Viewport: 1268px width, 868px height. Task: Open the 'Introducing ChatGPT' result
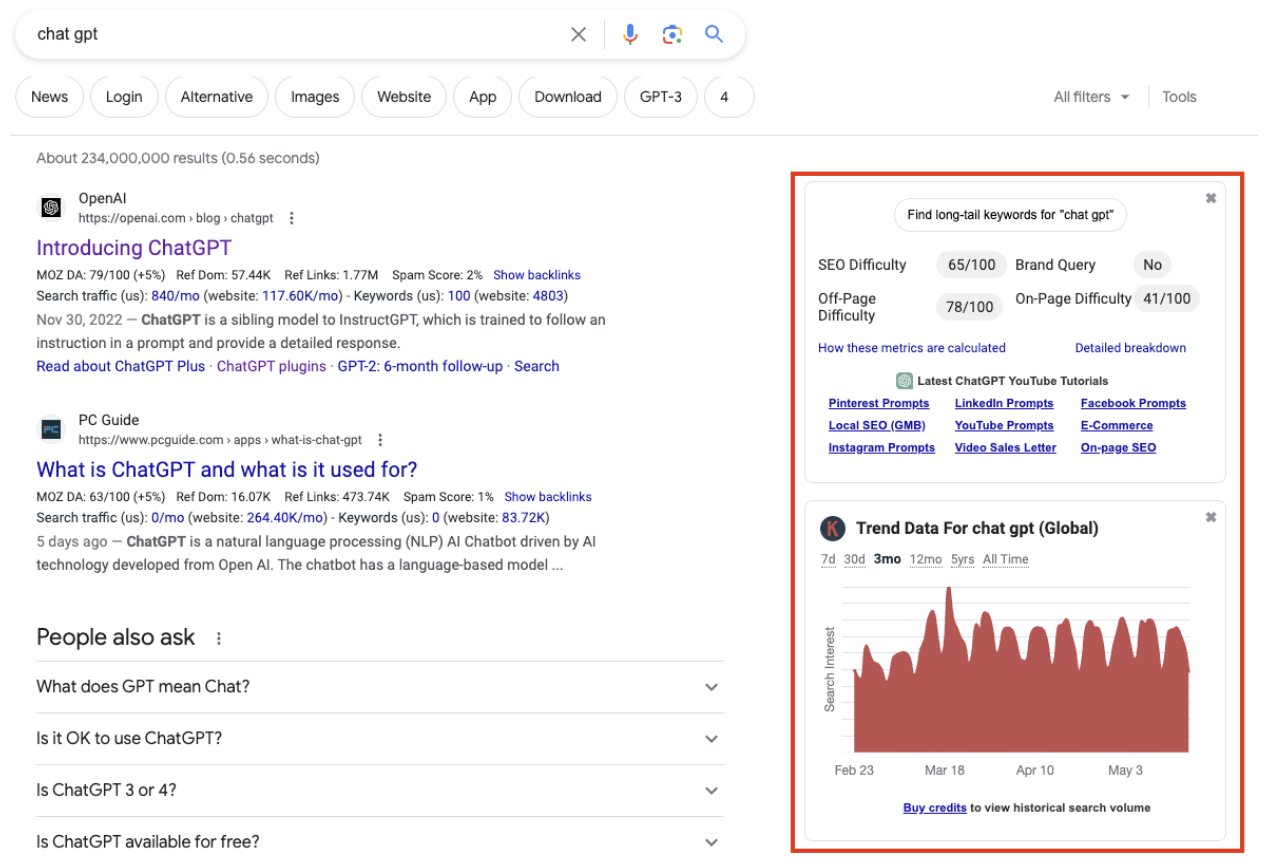tap(134, 248)
